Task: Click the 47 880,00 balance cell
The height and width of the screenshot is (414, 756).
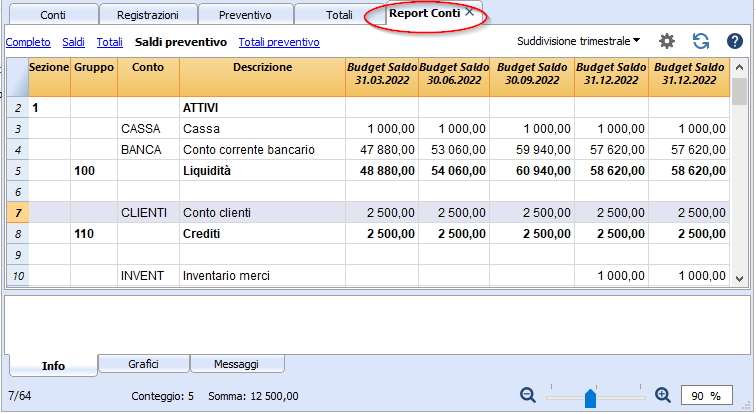Action: (382, 149)
